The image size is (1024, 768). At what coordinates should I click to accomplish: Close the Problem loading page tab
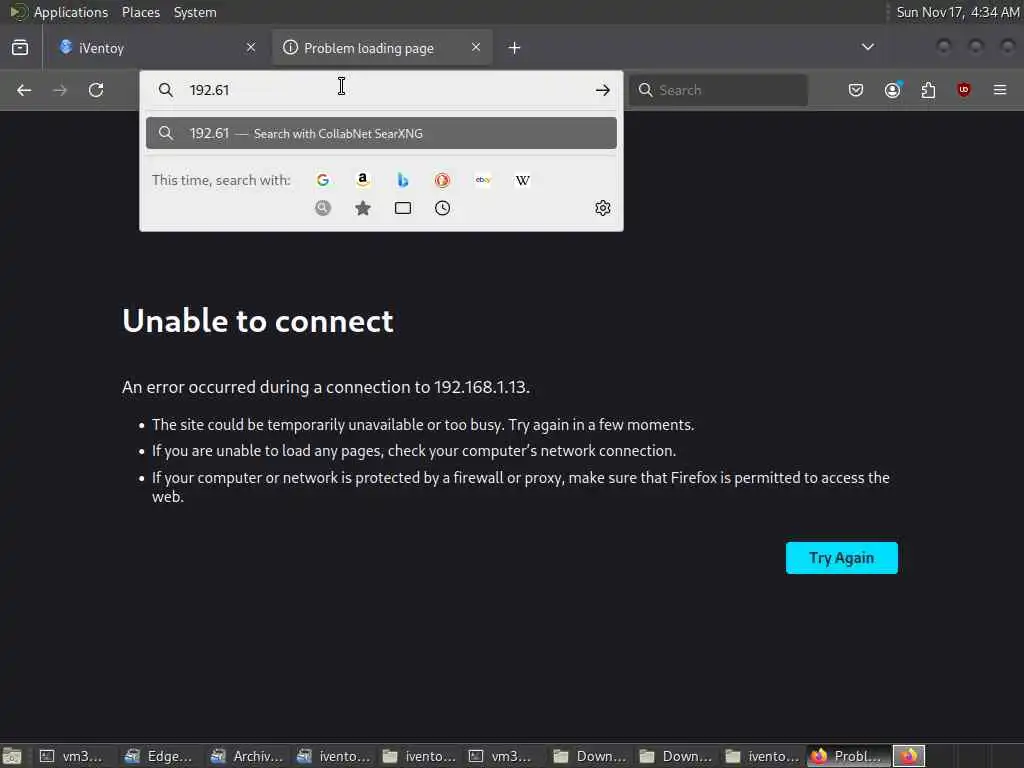[476, 47]
